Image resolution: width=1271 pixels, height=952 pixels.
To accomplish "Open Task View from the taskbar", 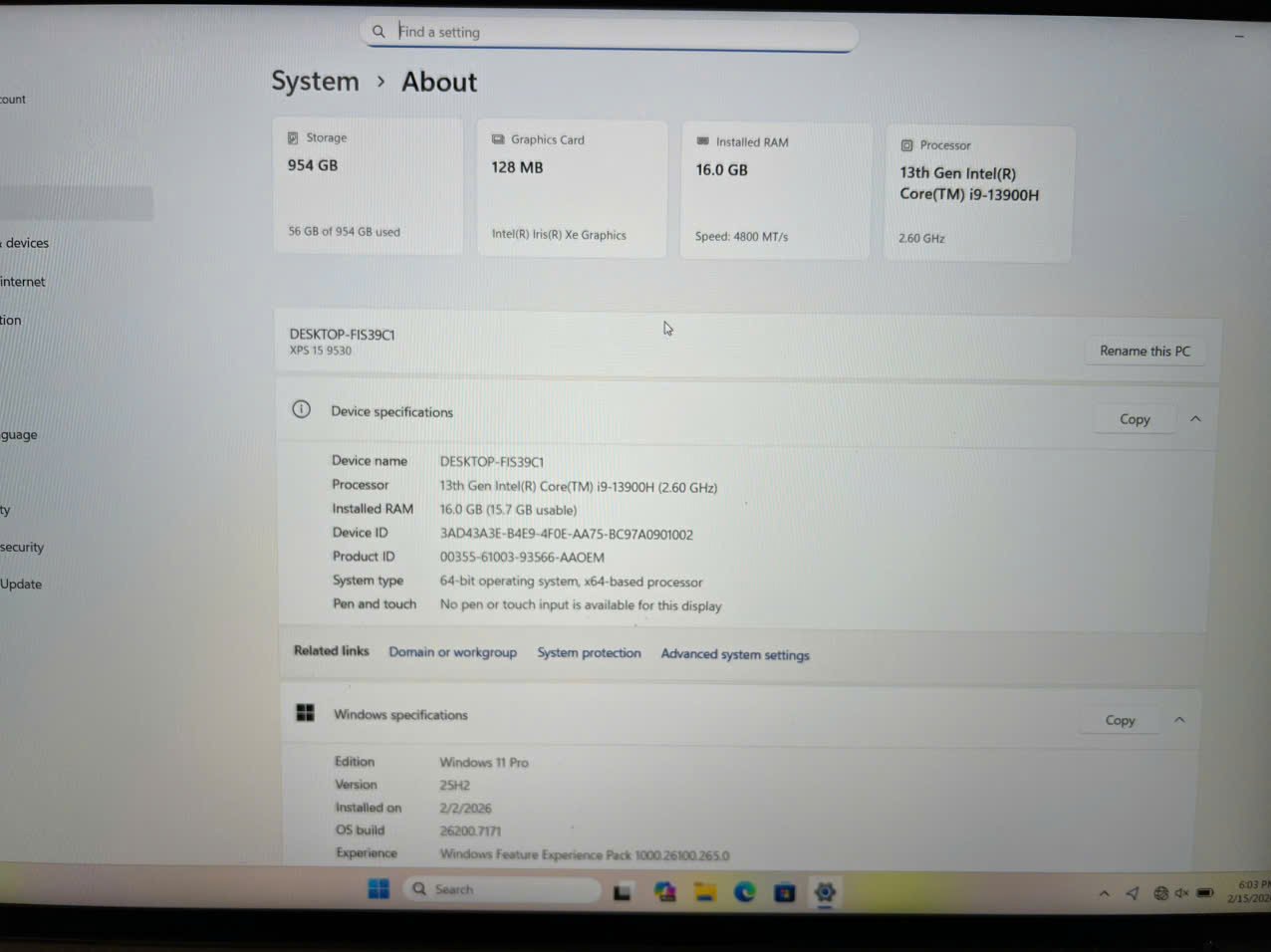I will click(623, 892).
